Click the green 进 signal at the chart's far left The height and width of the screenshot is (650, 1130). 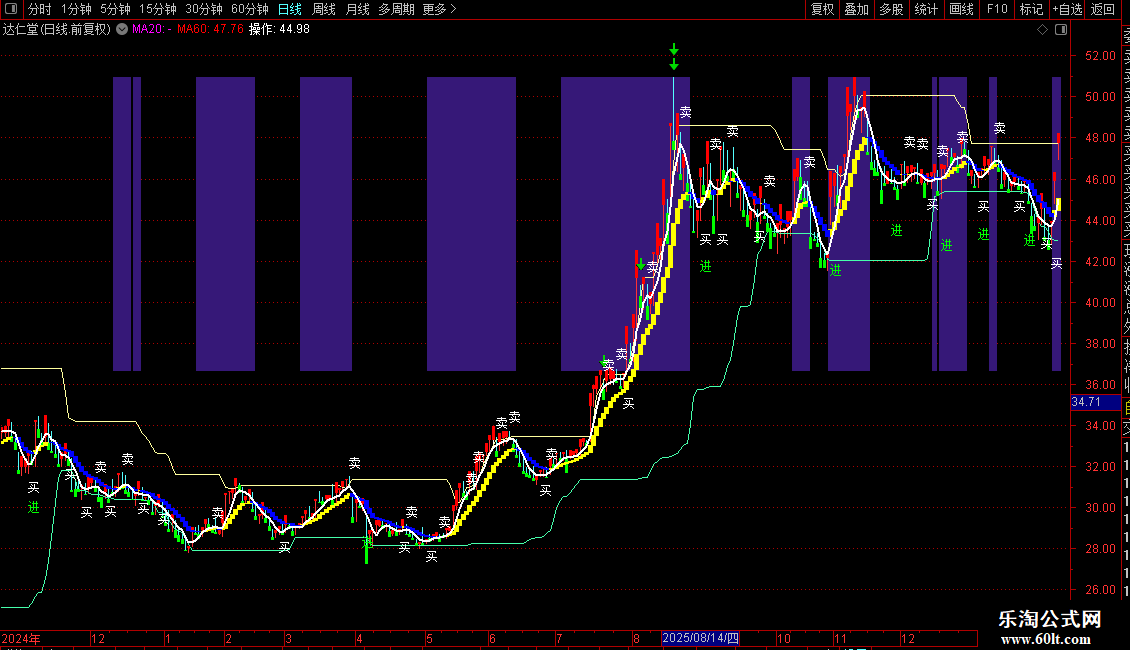33,508
